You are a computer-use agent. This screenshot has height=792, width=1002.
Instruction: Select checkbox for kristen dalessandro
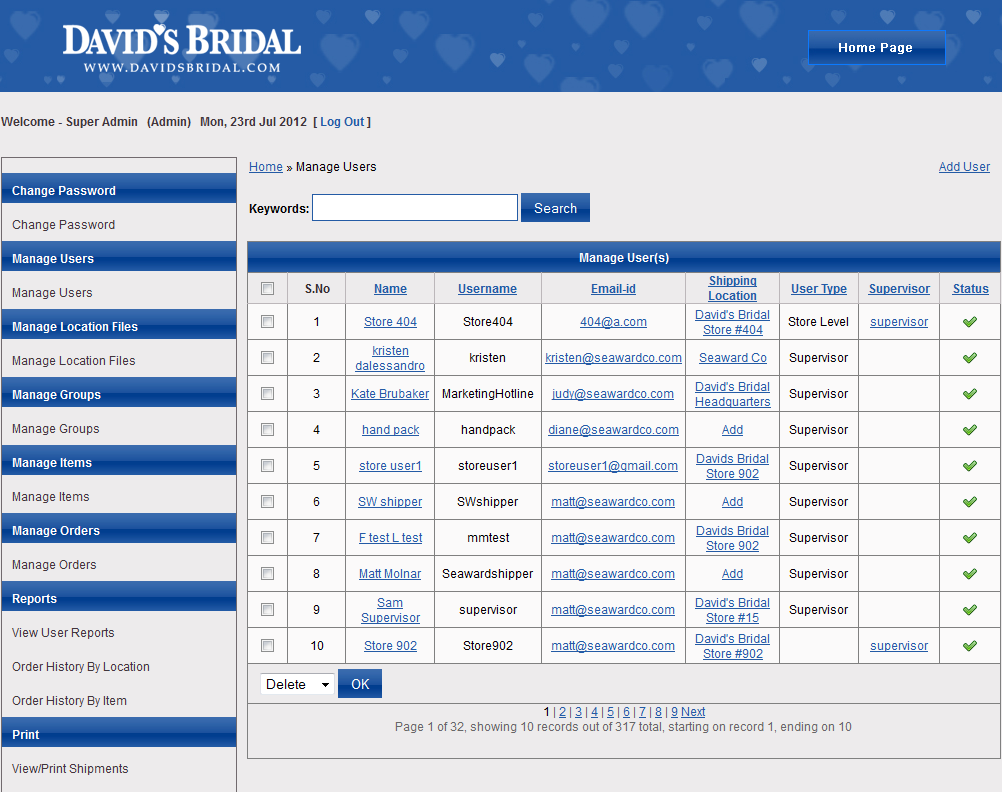click(x=267, y=357)
